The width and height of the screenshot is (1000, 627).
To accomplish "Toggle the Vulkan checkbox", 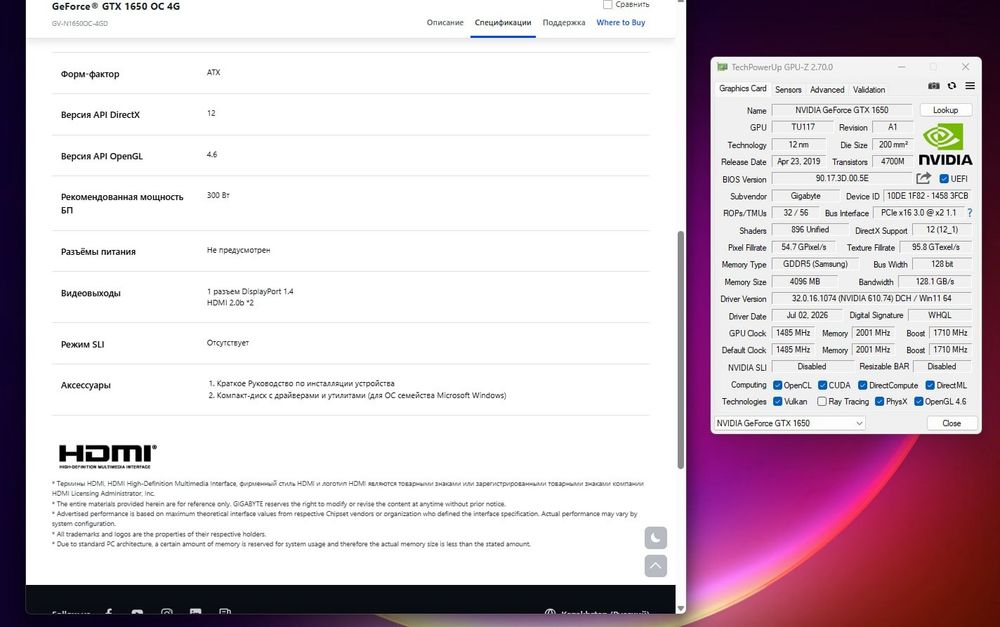I will click(777, 401).
